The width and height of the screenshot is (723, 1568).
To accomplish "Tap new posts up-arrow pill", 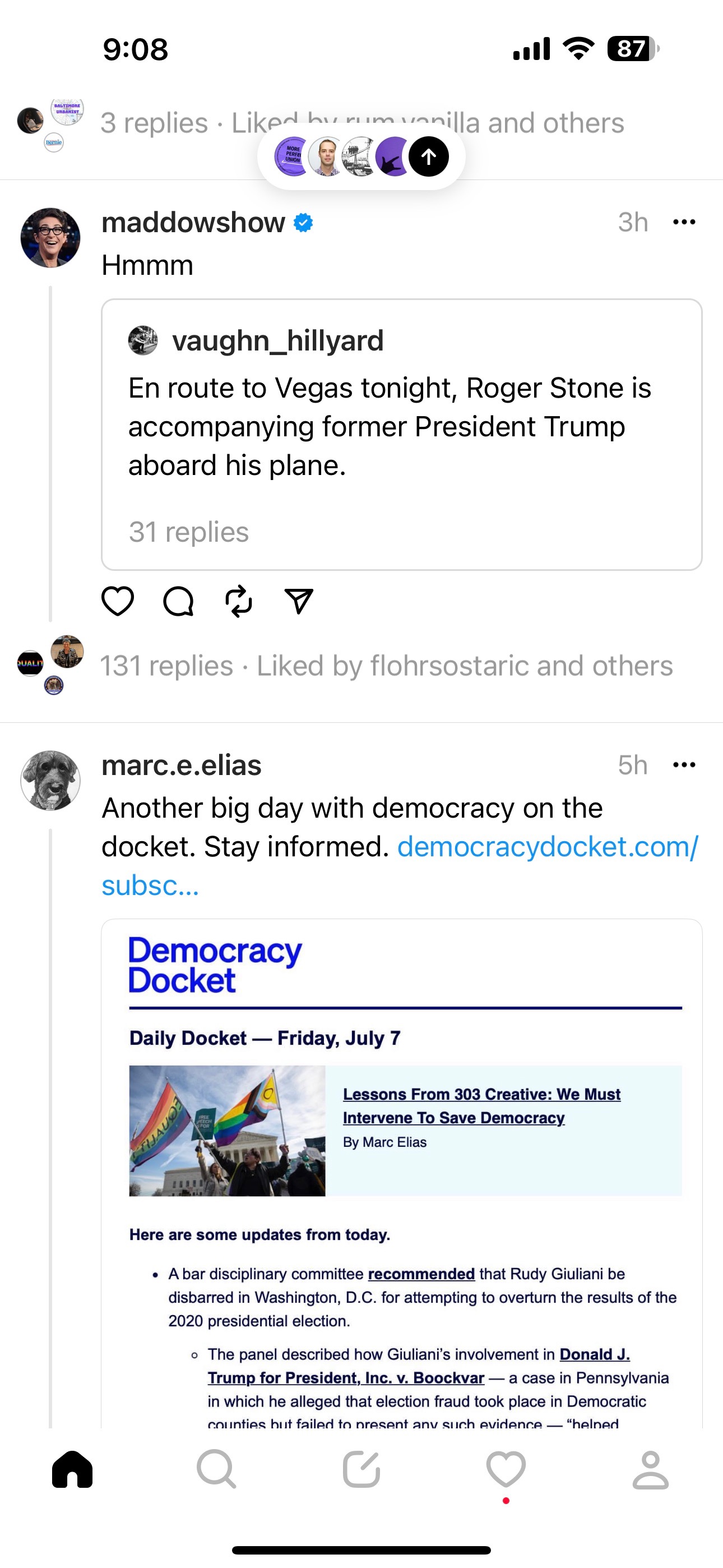I will [x=361, y=156].
